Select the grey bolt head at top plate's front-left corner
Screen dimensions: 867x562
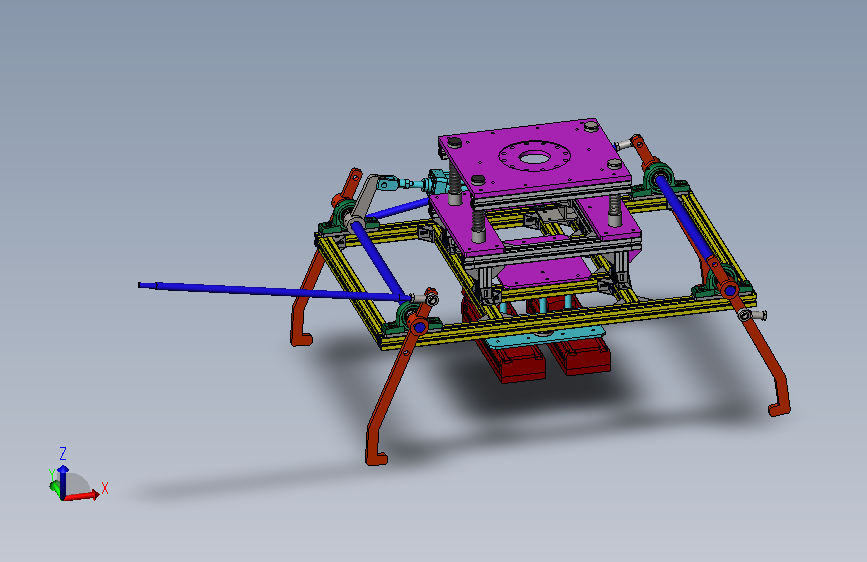478,180
